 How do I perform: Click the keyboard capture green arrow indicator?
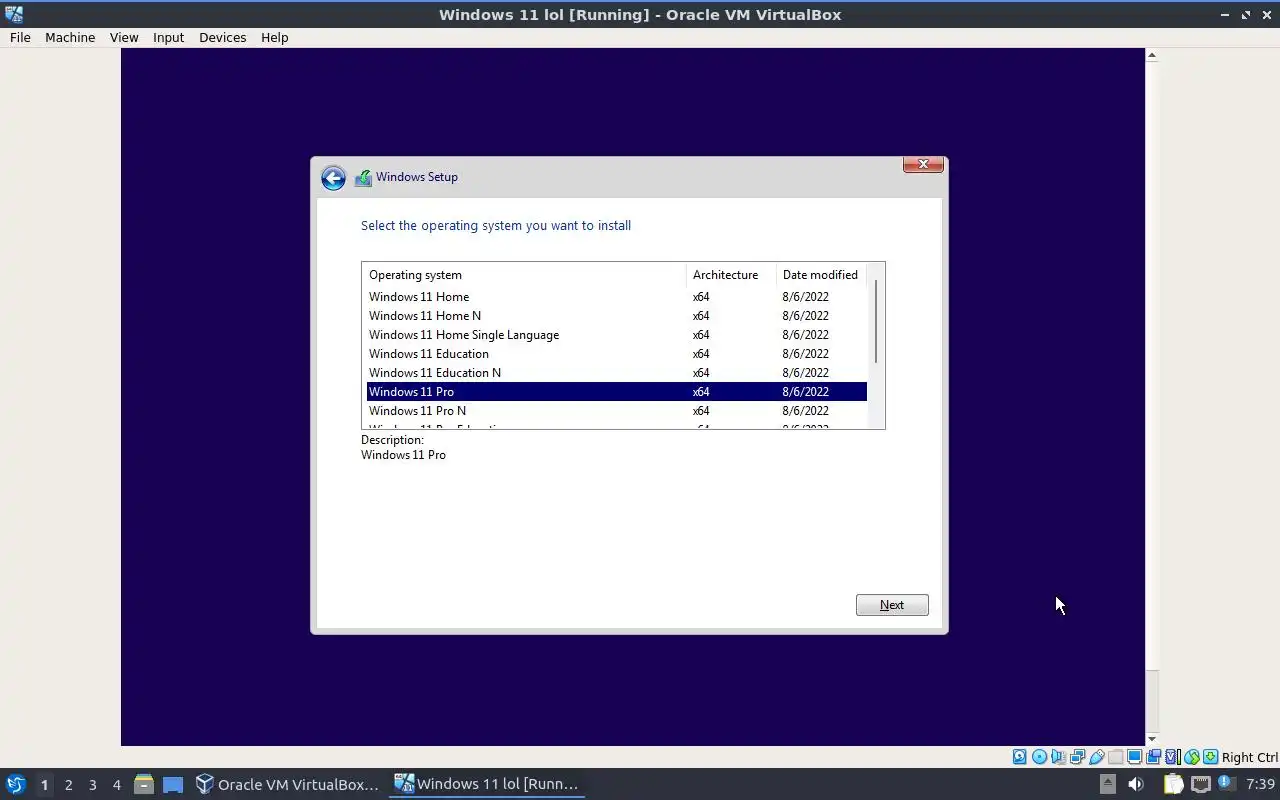(x=1210, y=757)
